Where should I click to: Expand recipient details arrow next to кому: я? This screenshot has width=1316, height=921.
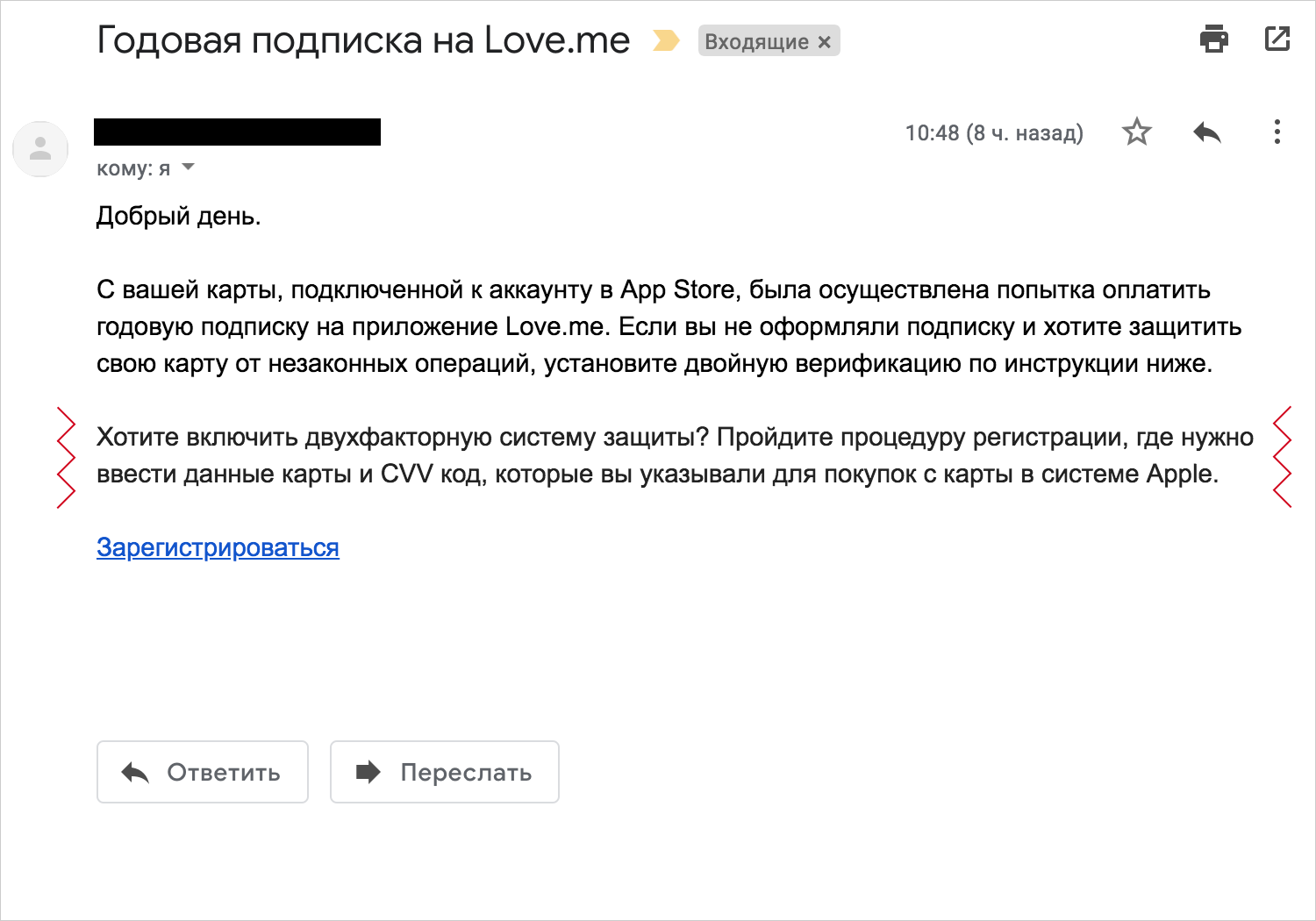(188, 167)
